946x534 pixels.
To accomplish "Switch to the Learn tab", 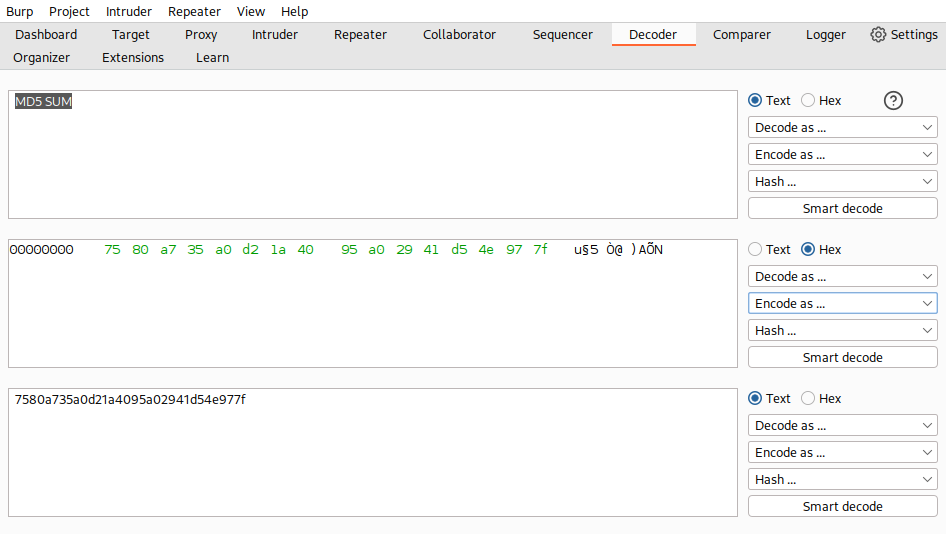I will pos(212,58).
